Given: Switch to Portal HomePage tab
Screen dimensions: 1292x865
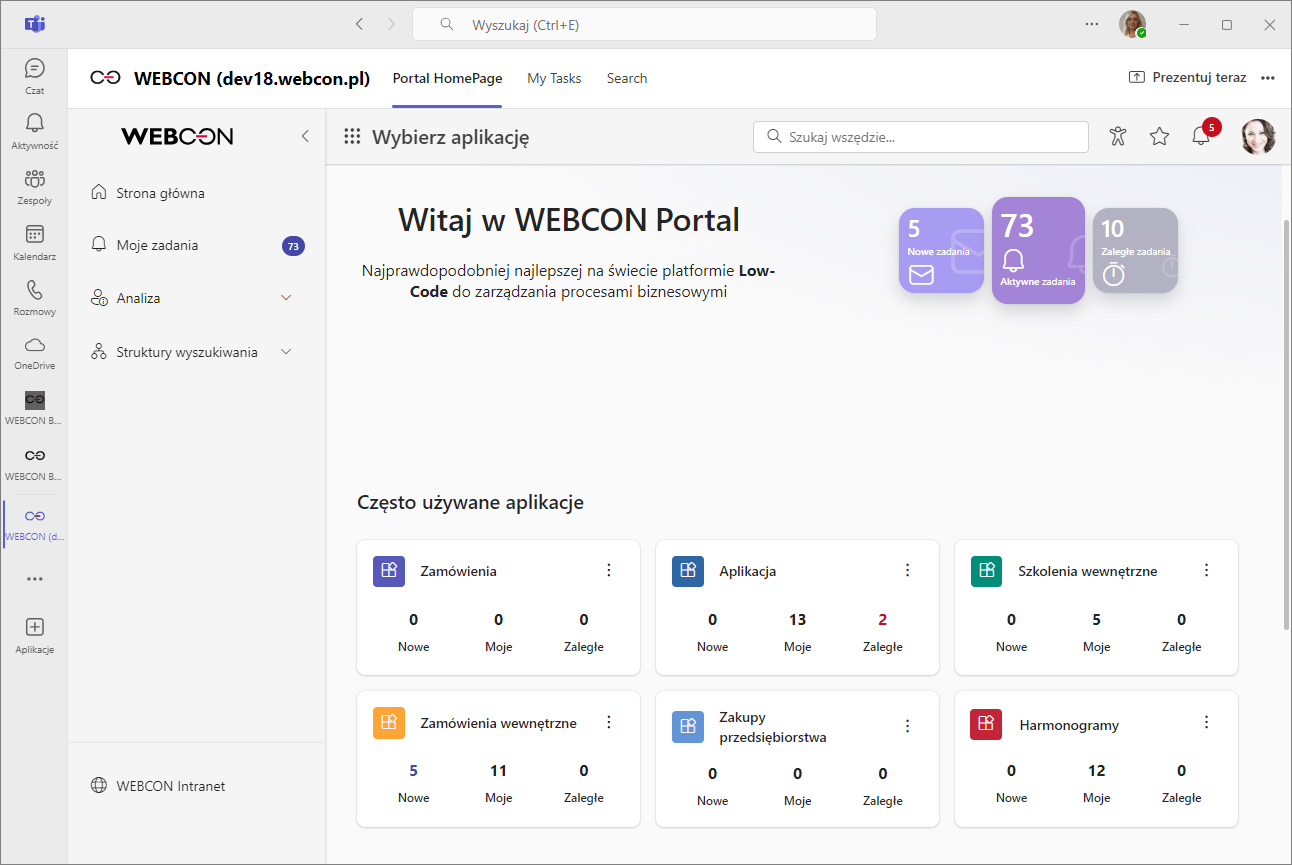Looking at the screenshot, I should click(x=447, y=78).
